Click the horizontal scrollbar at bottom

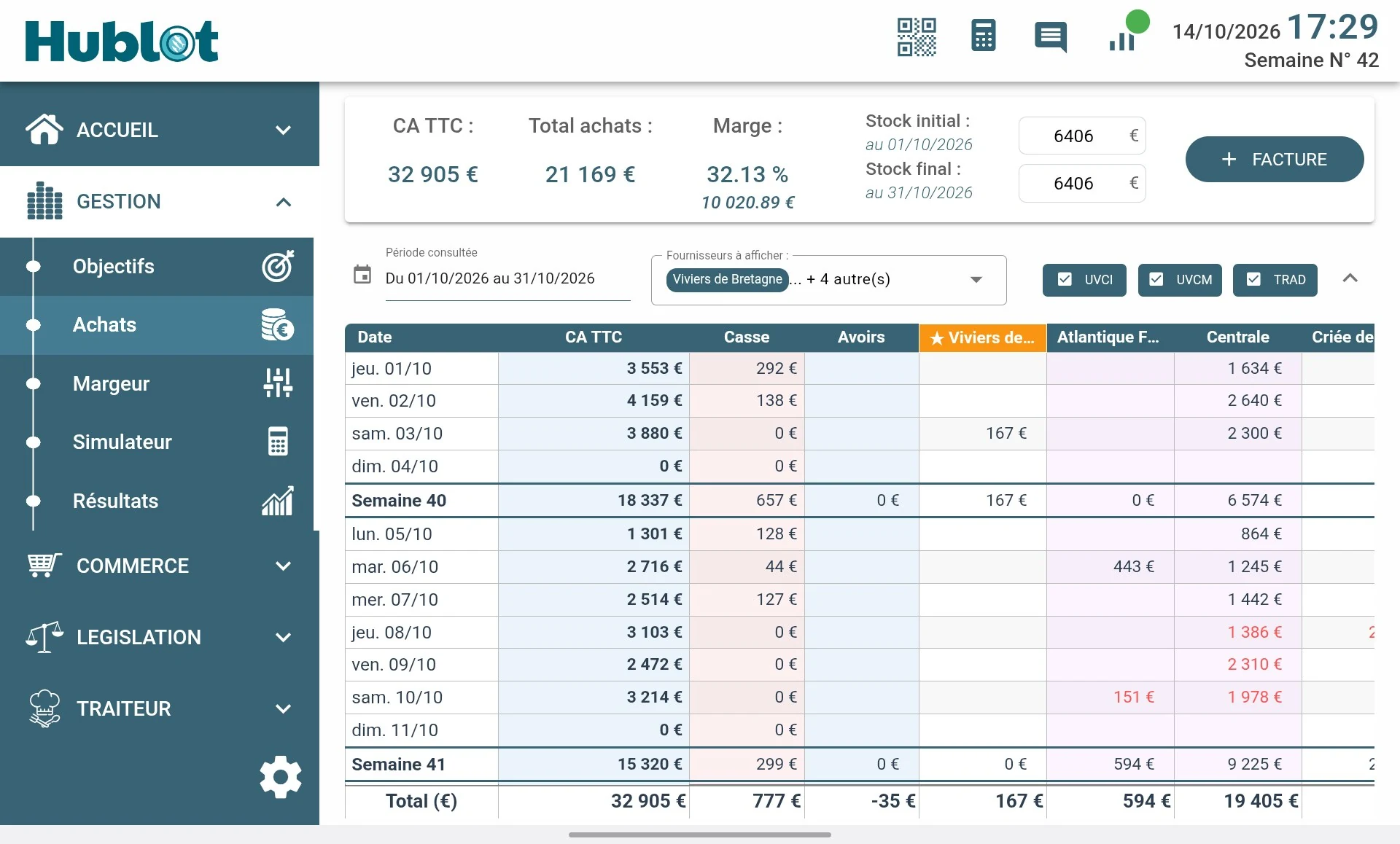[700, 835]
